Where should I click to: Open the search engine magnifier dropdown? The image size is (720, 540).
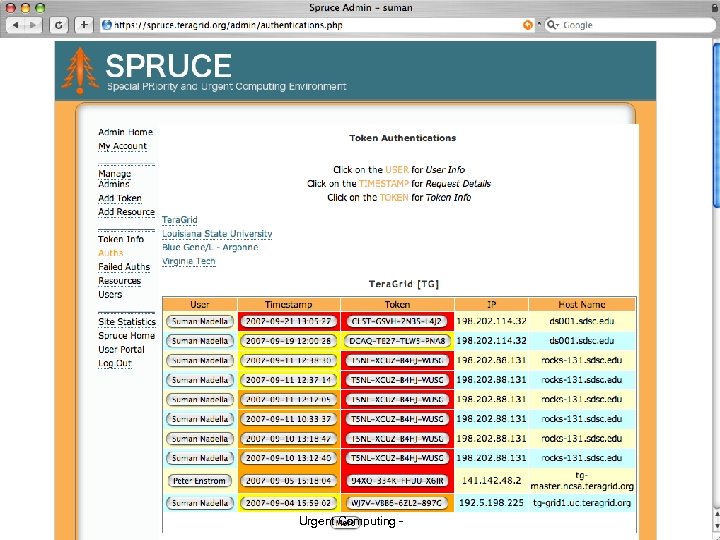[x=552, y=25]
